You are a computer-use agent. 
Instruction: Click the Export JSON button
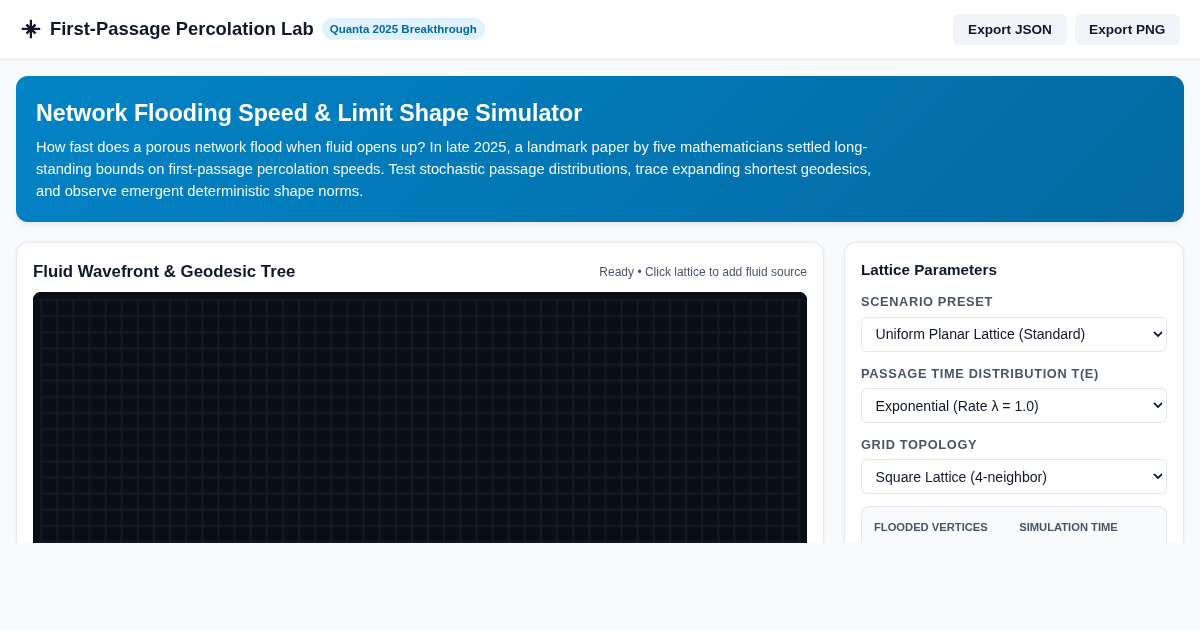click(x=1010, y=29)
